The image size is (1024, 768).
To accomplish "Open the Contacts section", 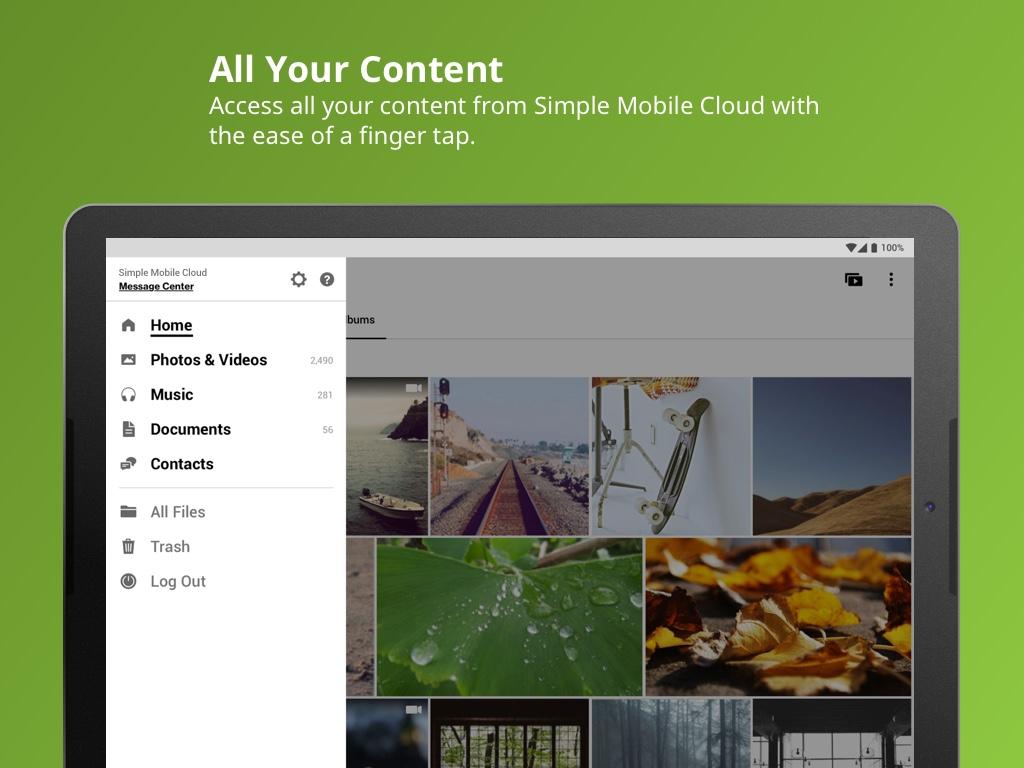I will [226, 464].
